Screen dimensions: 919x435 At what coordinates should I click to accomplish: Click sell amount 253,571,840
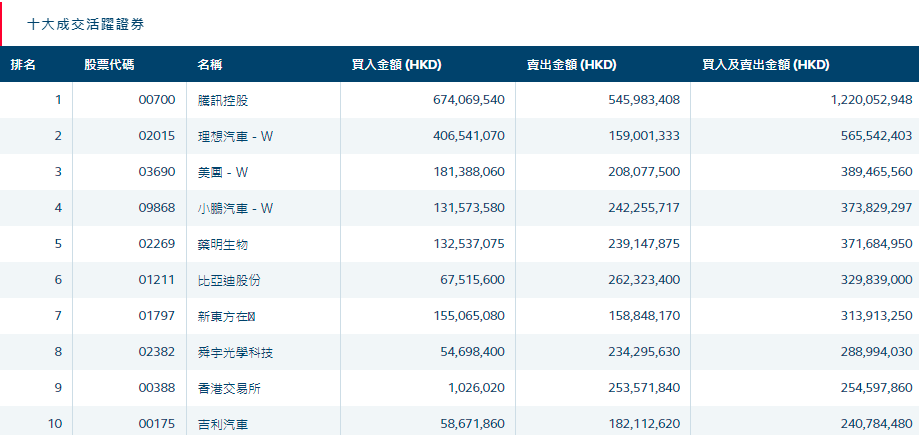point(644,388)
